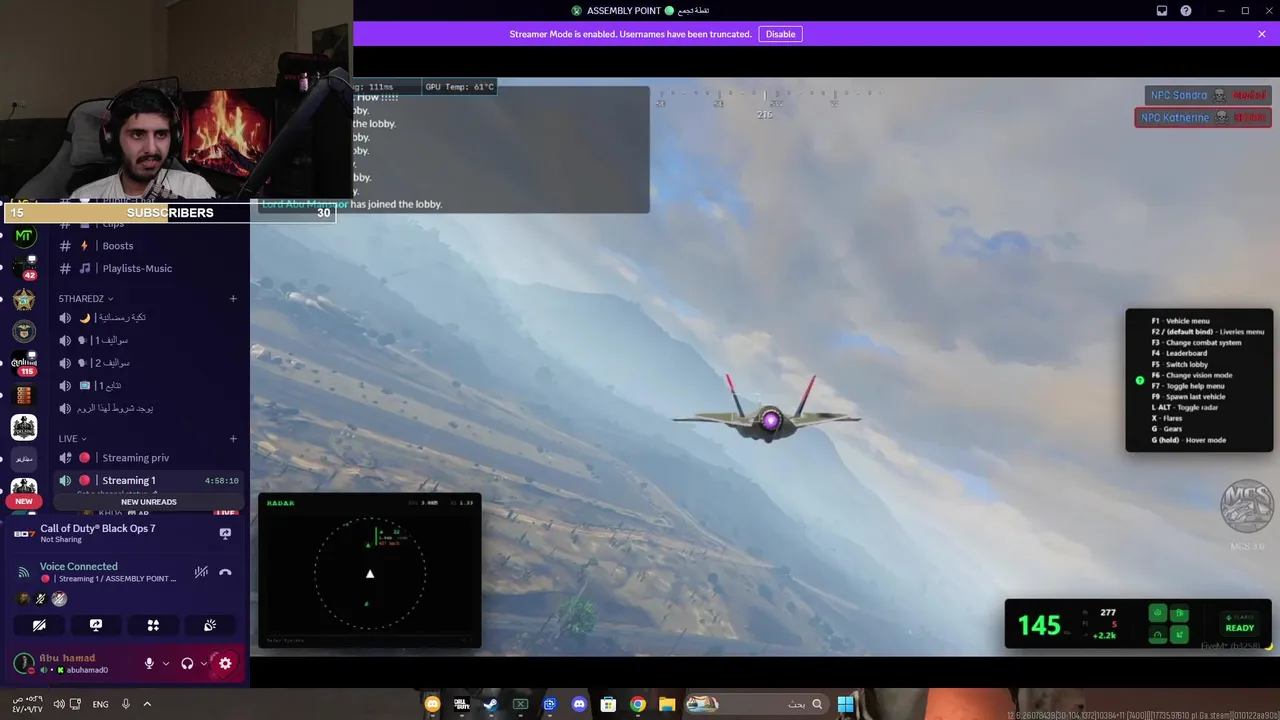Screen dimensions: 1280x720
Task: Open the Boosts text channel
Action: 148,246
